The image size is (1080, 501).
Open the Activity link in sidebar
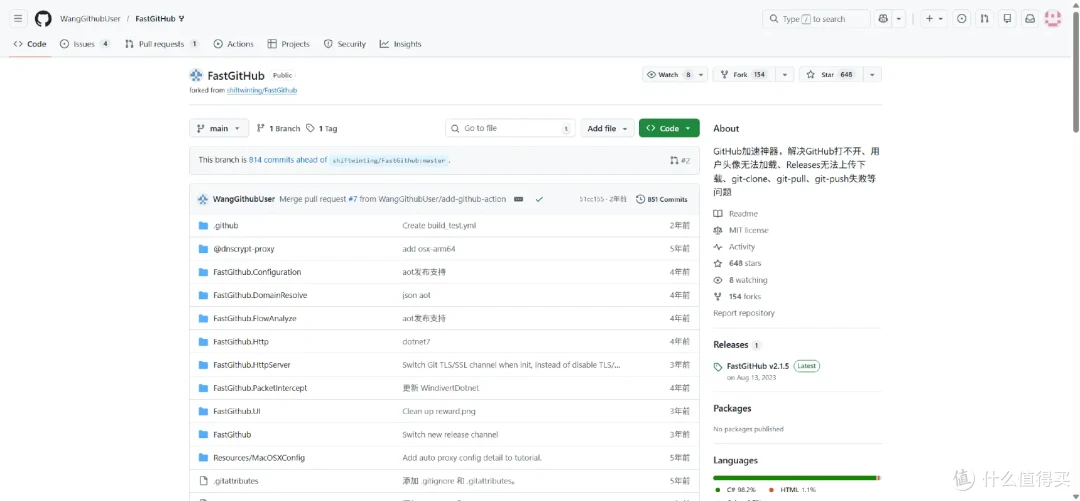point(734,247)
